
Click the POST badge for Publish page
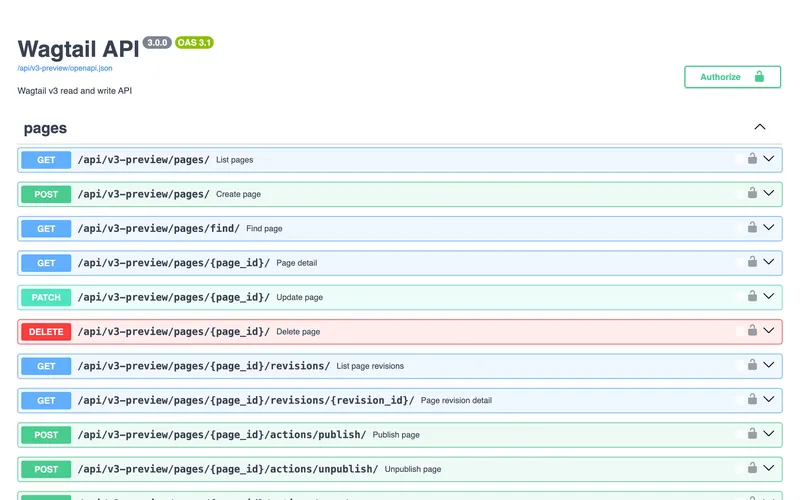[46, 435]
